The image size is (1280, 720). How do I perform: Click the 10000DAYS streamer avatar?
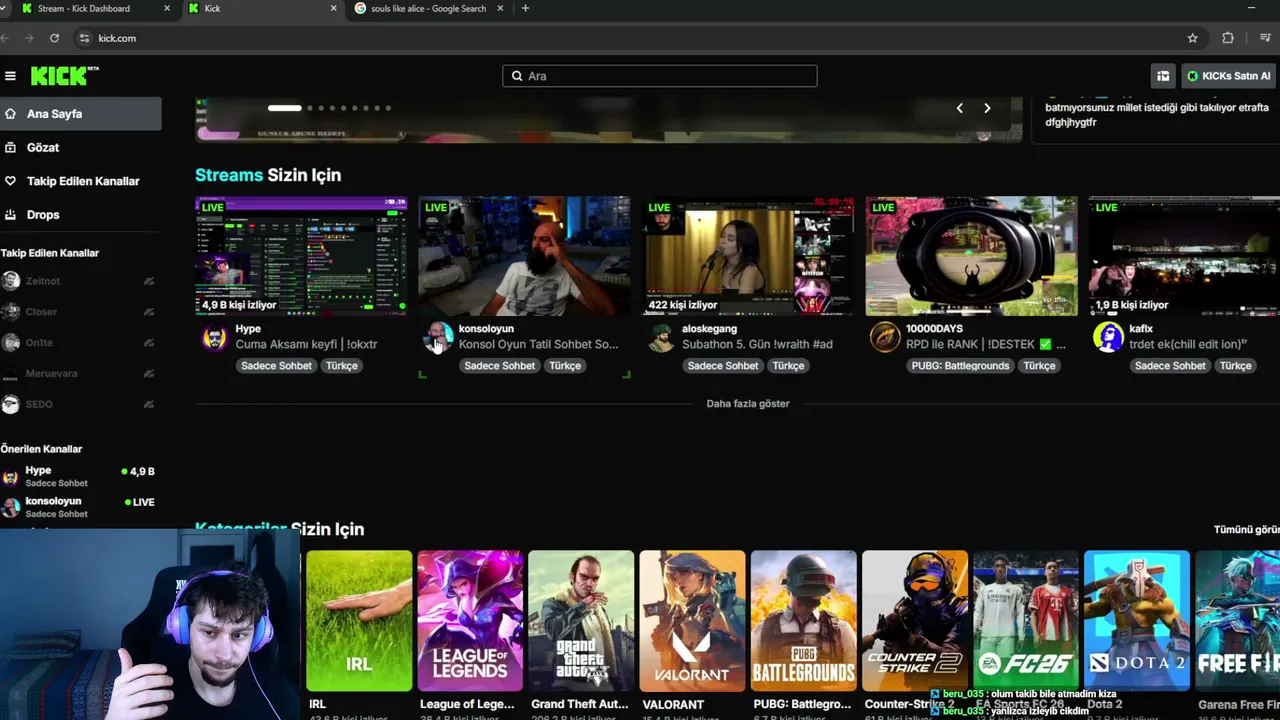[x=885, y=338]
